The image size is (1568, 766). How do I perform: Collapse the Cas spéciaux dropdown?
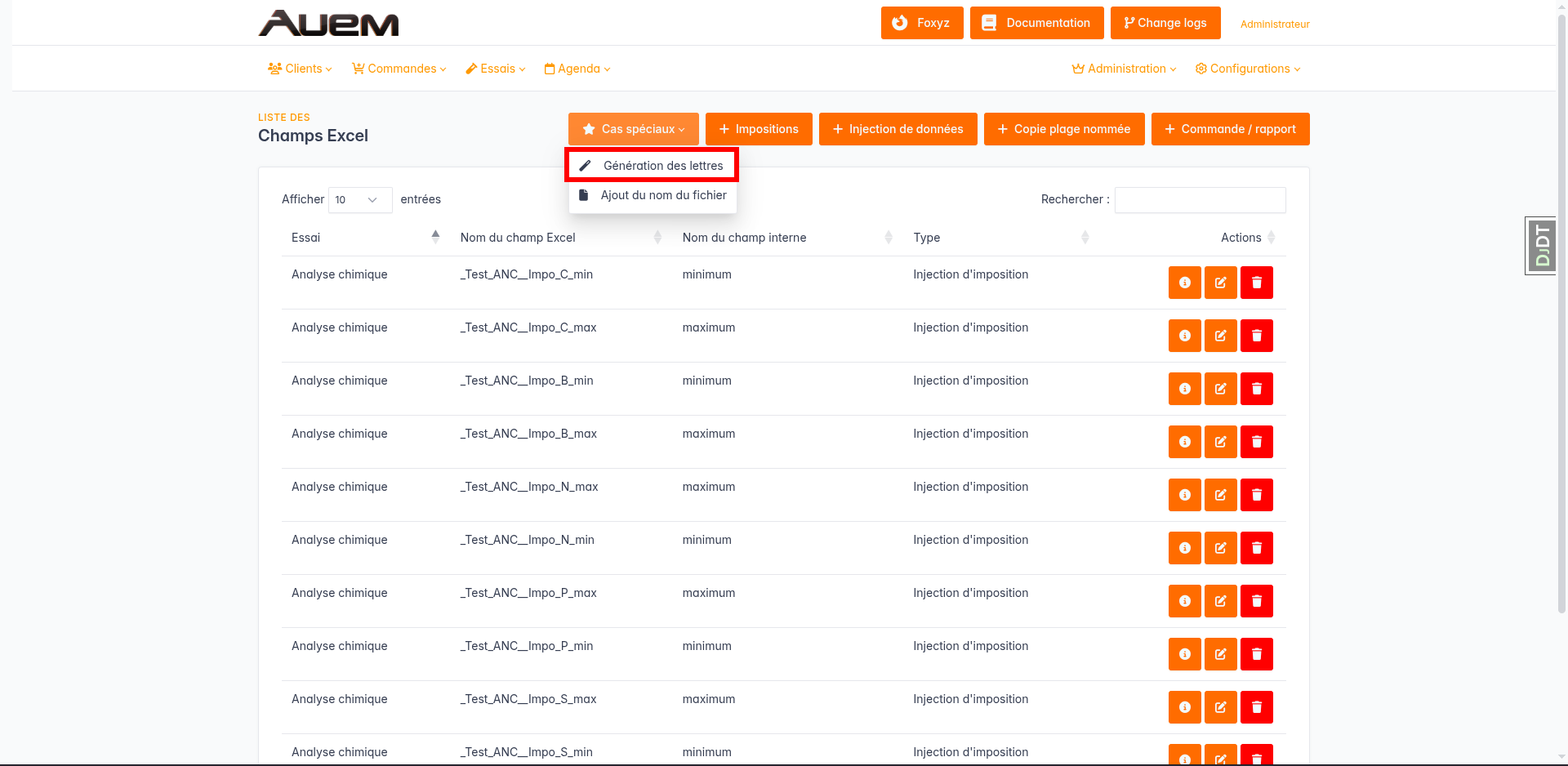coord(633,129)
